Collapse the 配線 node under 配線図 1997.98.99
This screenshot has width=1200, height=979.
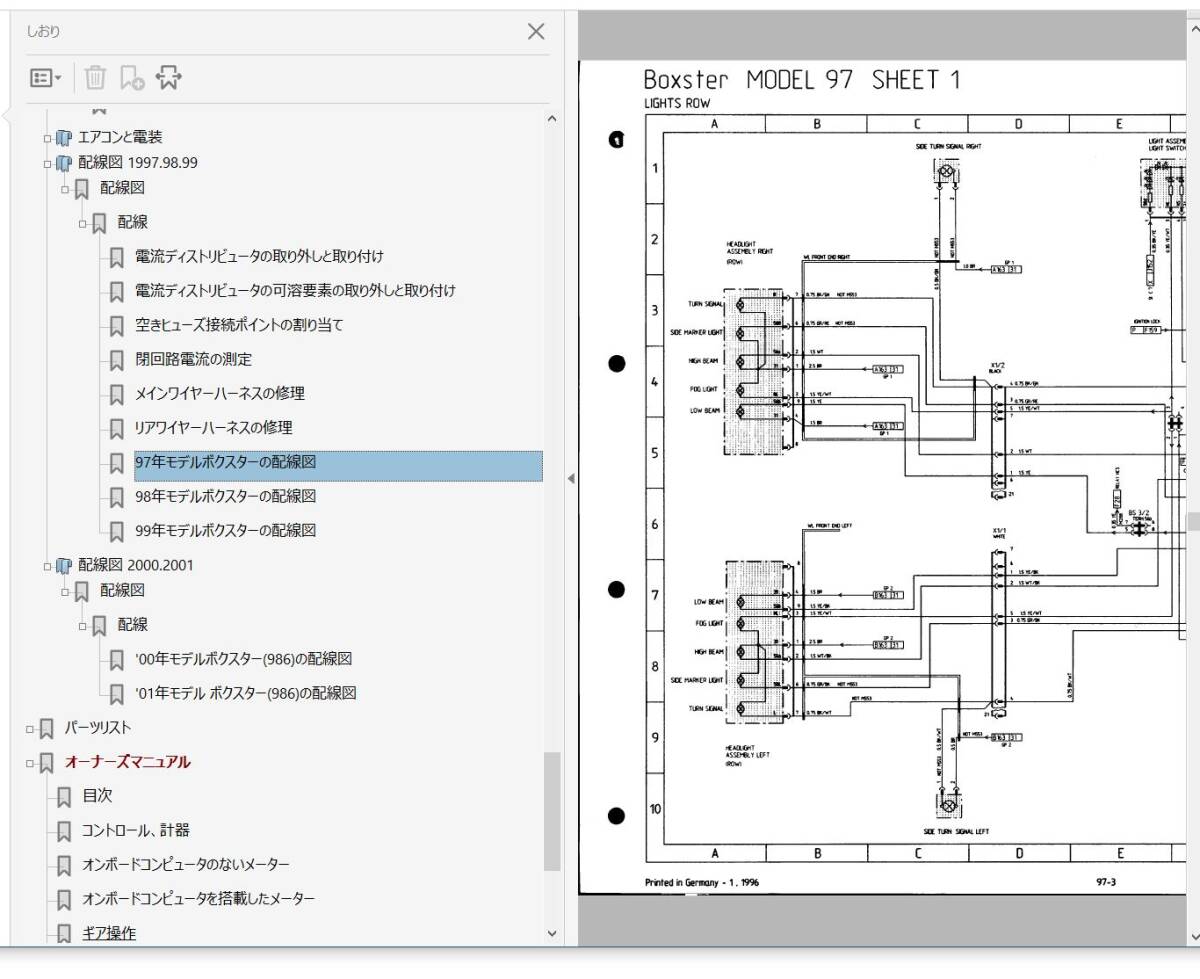83,223
